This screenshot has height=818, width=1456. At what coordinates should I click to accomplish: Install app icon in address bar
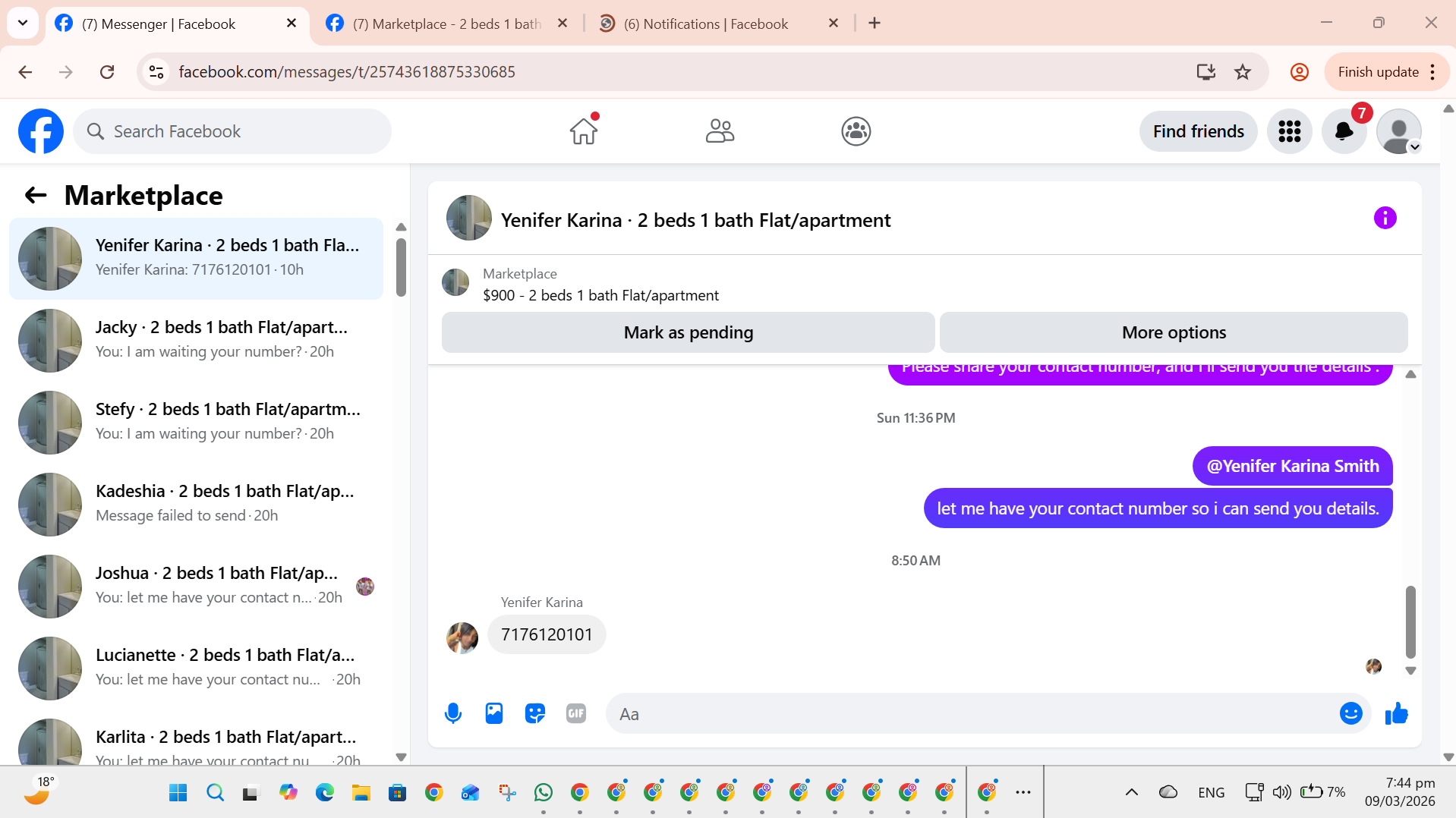click(1205, 72)
